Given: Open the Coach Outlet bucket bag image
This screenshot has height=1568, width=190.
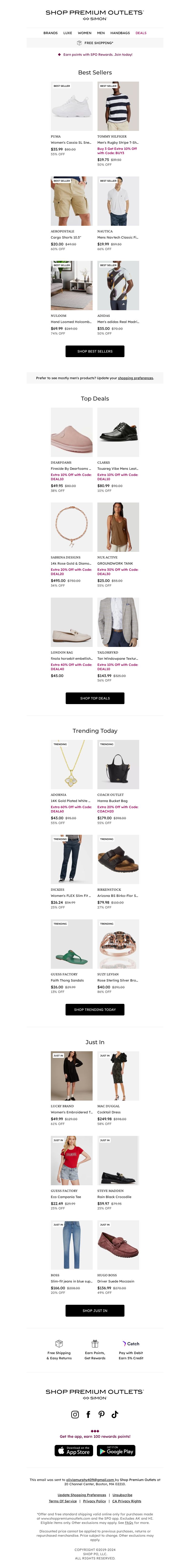Looking at the screenshot, I should click(x=118, y=765).
